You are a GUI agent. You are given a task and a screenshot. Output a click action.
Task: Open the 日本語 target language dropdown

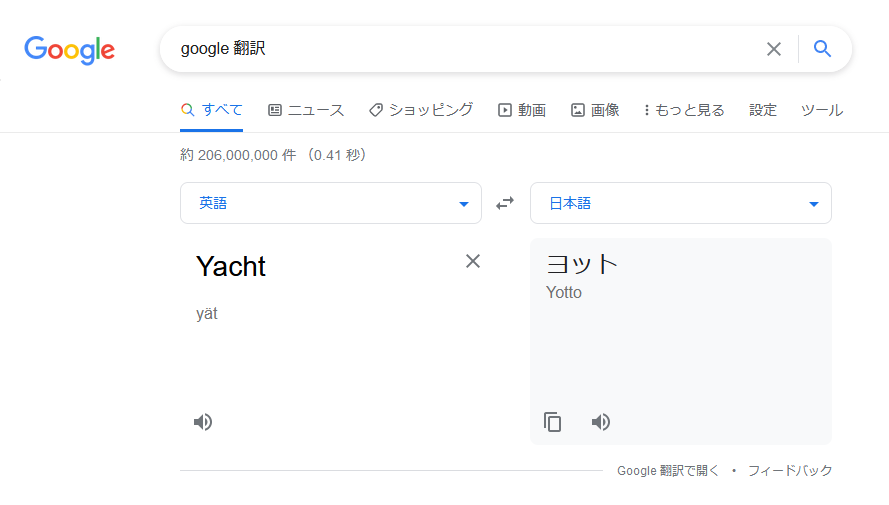click(x=680, y=203)
